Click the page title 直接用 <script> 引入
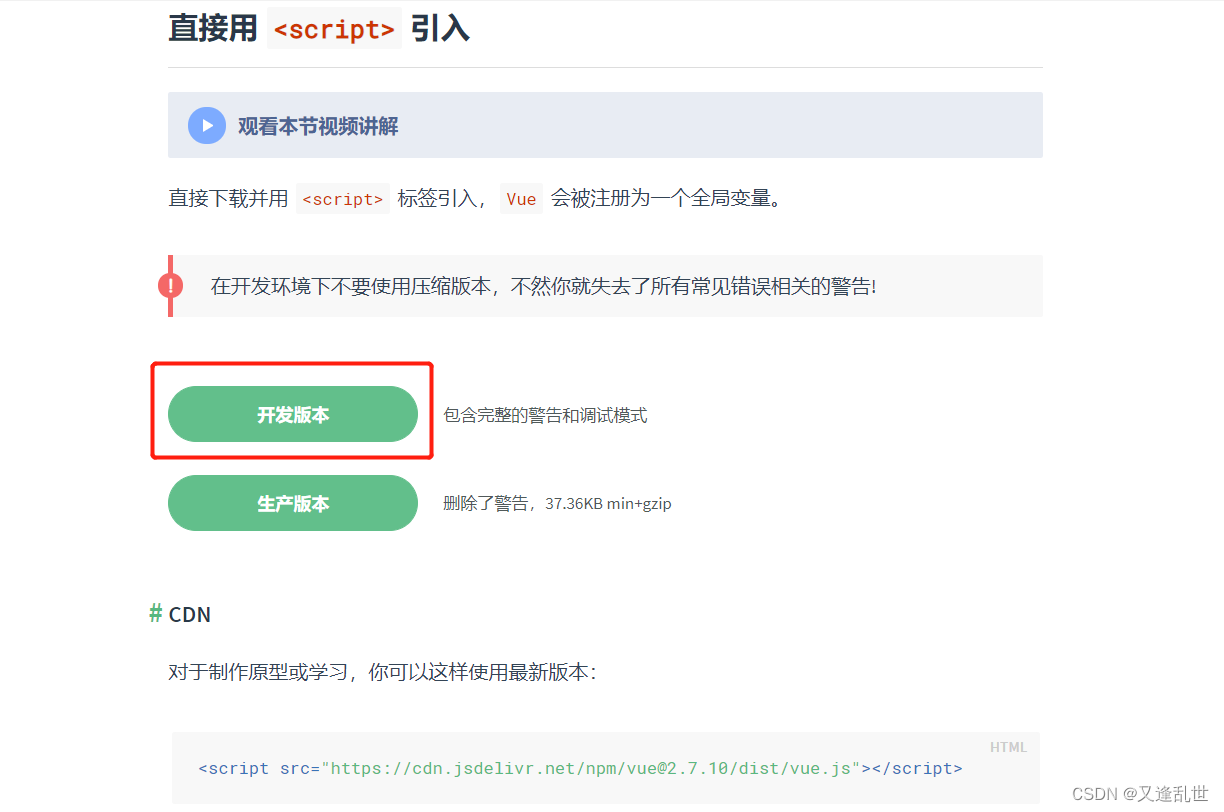This screenshot has height=812, width=1224. pos(320,28)
